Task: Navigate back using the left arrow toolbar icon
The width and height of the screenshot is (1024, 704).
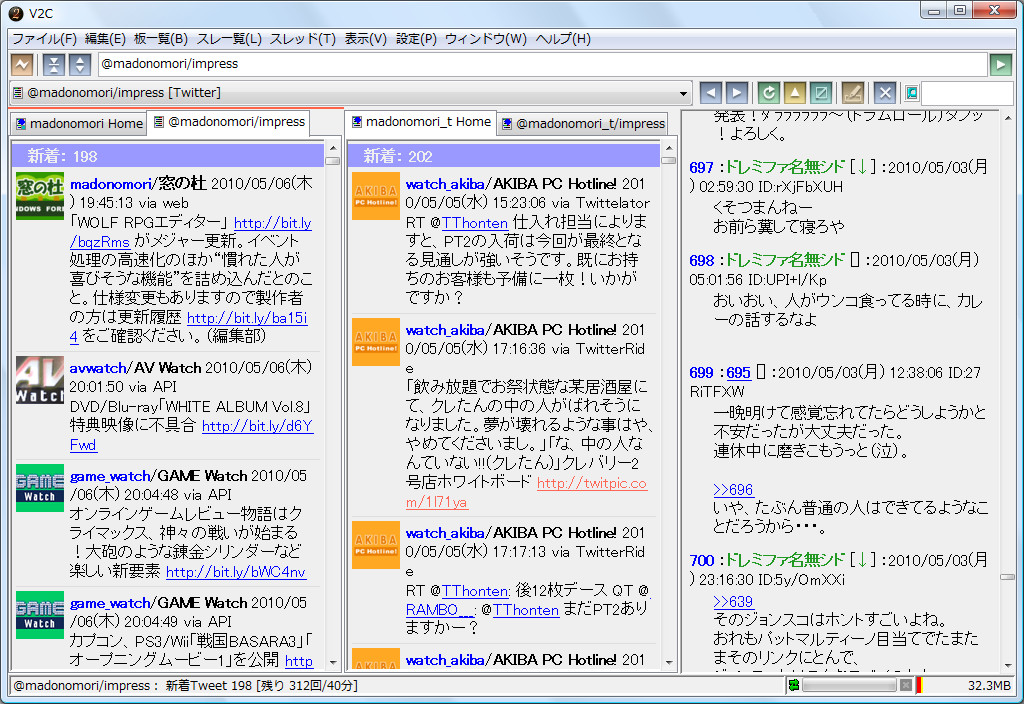Action: pos(710,92)
